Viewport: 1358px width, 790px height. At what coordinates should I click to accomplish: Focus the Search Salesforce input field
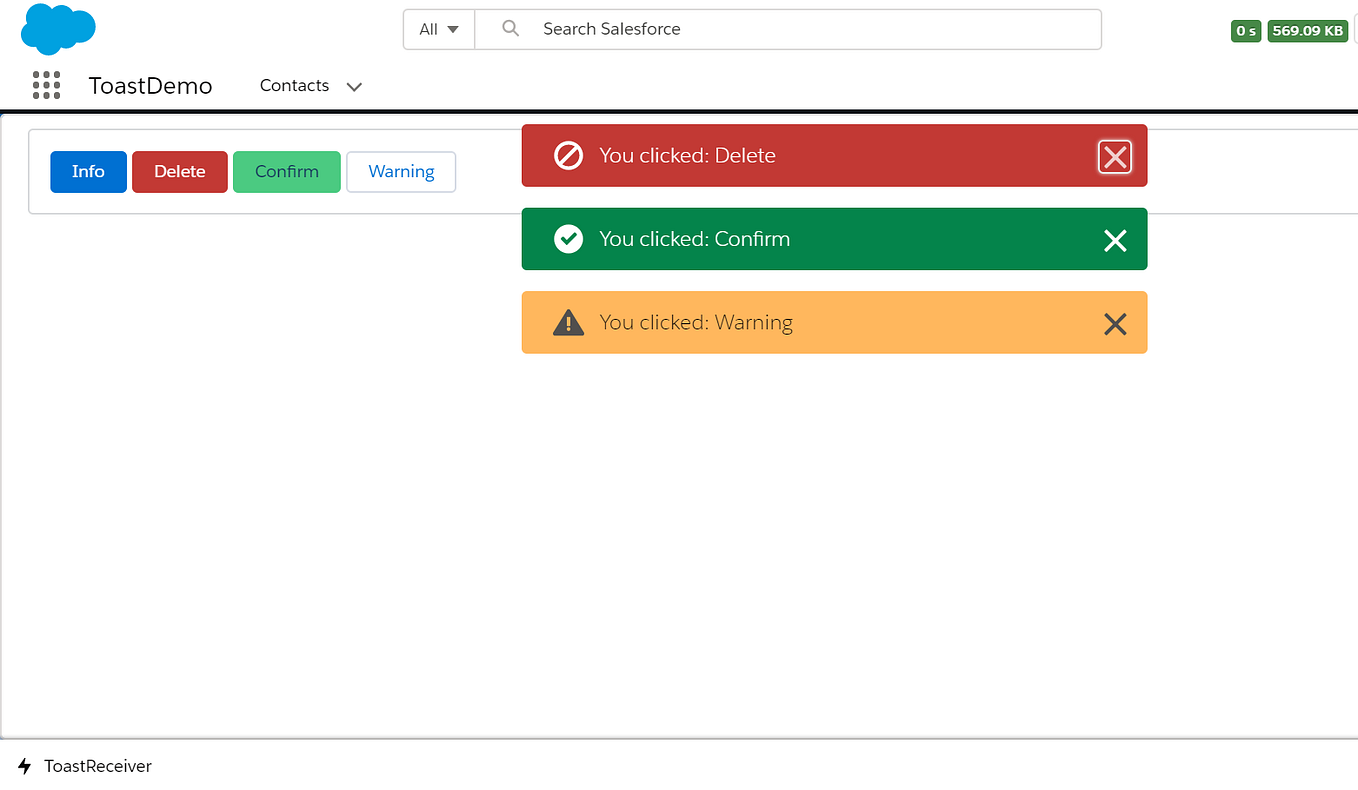pos(788,29)
